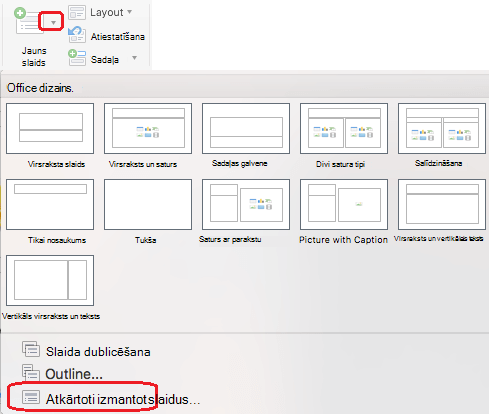Select Vertikāls virsraksts un teksts layout thumbnail
The width and height of the screenshot is (489, 414).
pyautogui.click(x=50, y=280)
